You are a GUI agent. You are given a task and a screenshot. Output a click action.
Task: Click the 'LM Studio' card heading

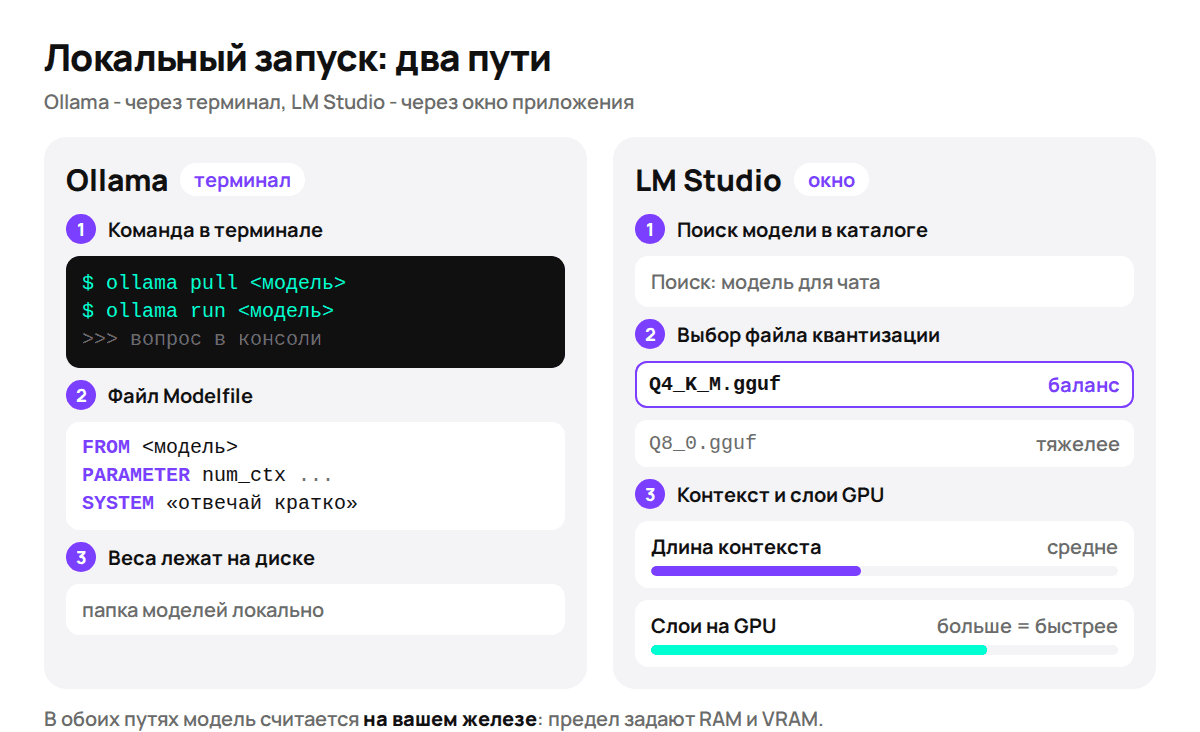[x=708, y=181]
